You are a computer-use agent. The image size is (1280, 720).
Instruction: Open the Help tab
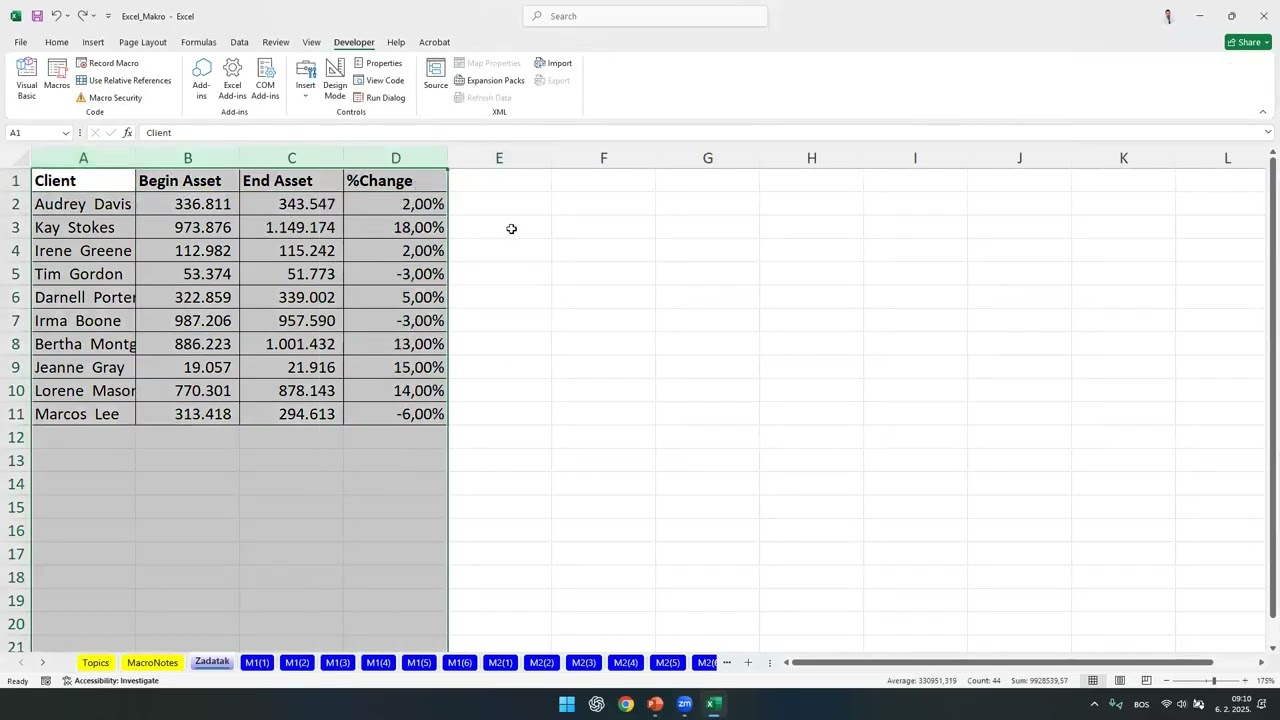pyautogui.click(x=396, y=42)
